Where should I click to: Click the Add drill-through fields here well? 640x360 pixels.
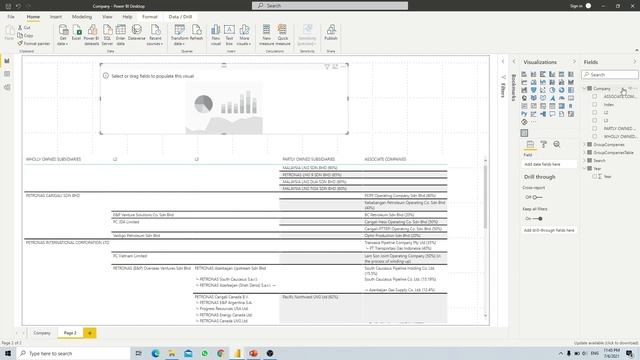pos(549,230)
